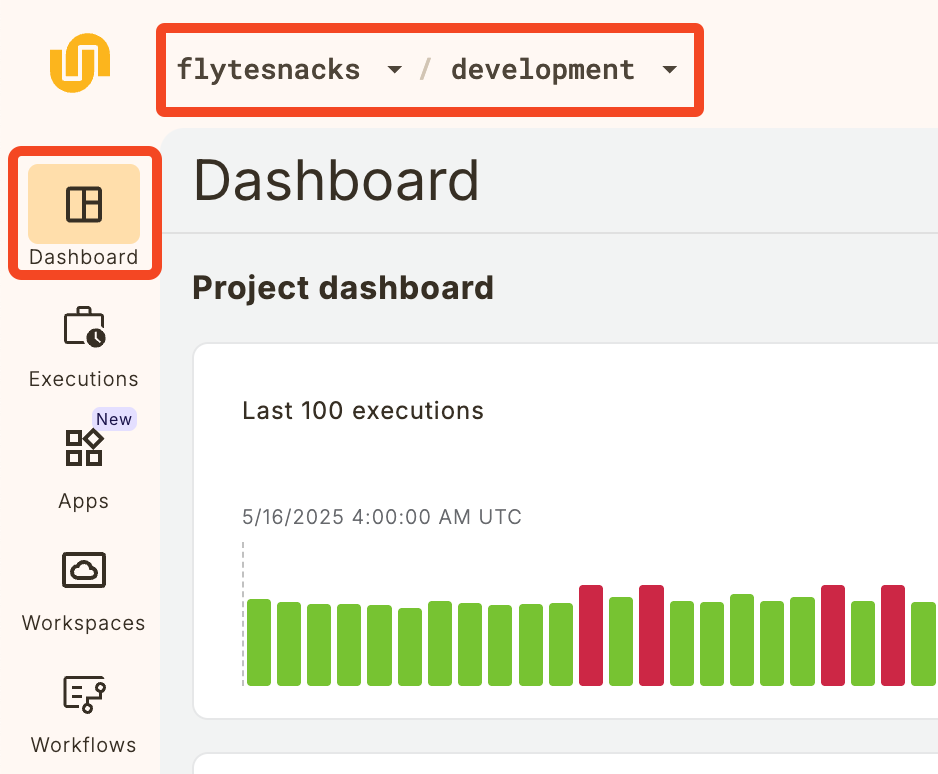Select the Apps grid icon
The image size is (938, 774).
pyautogui.click(x=84, y=448)
